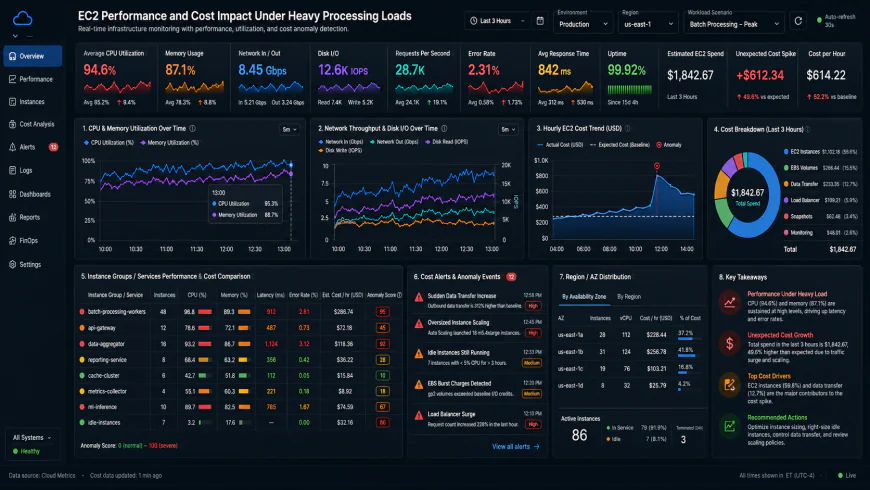Click info icon beside Network Throughput chart title
The width and height of the screenshot is (870, 490).
pos(444,128)
